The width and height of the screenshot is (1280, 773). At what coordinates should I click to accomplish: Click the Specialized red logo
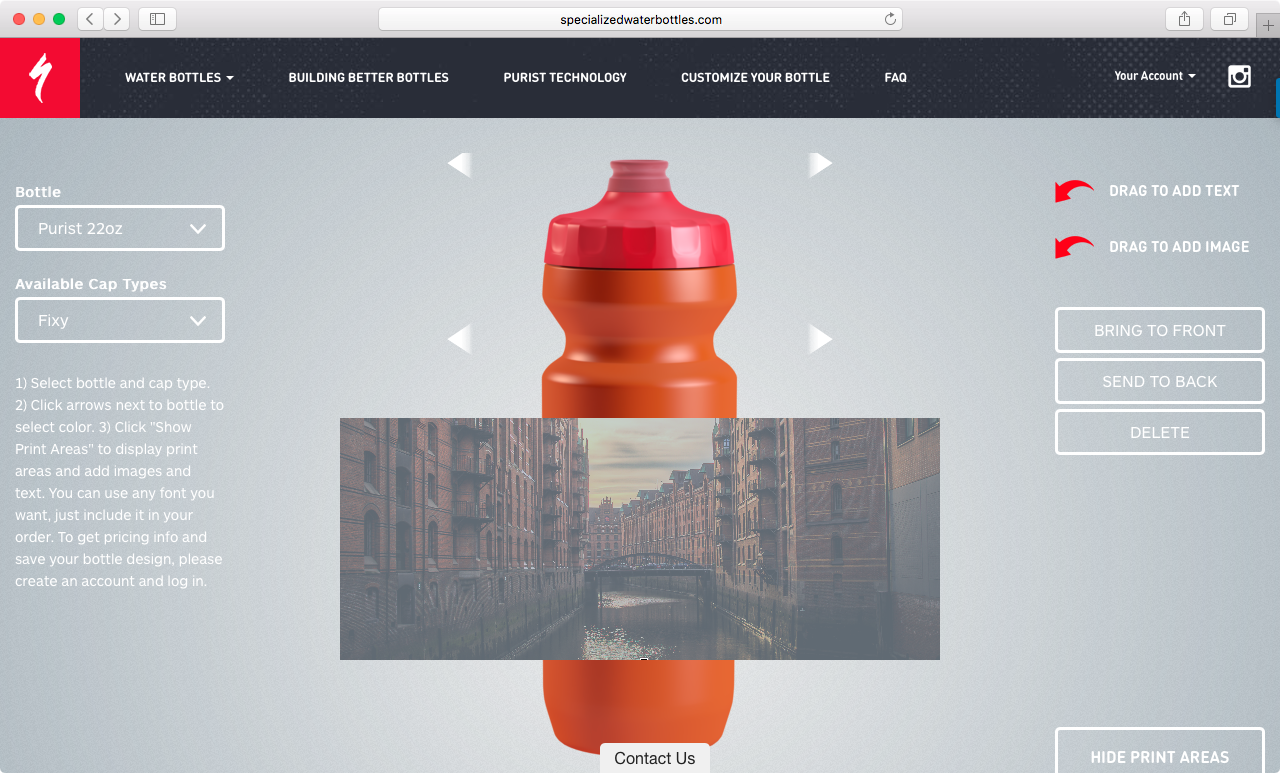(40, 78)
